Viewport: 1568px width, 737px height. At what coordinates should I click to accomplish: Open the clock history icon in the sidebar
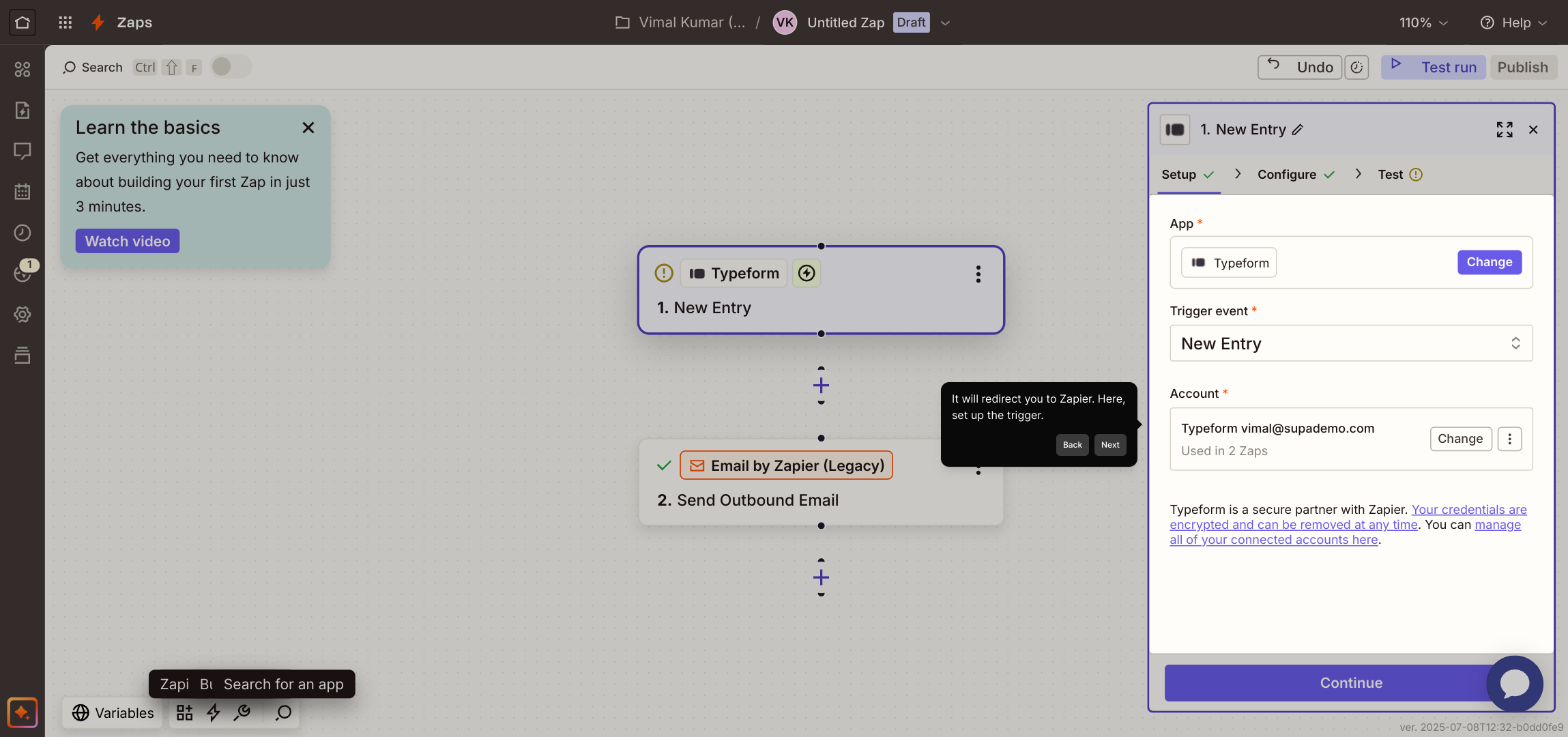tap(23, 233)
